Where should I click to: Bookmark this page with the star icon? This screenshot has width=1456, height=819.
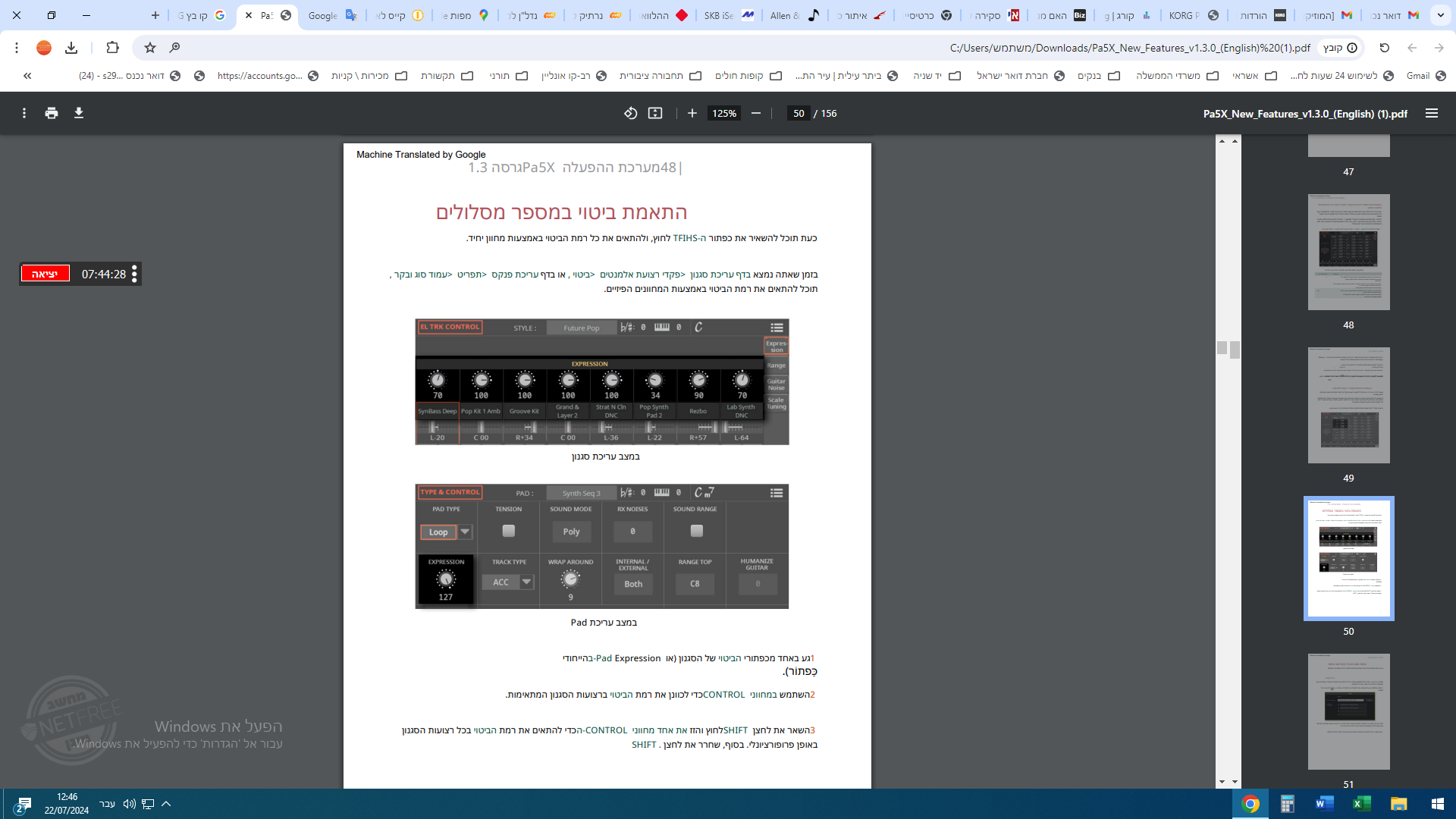[x=150, y=48]
